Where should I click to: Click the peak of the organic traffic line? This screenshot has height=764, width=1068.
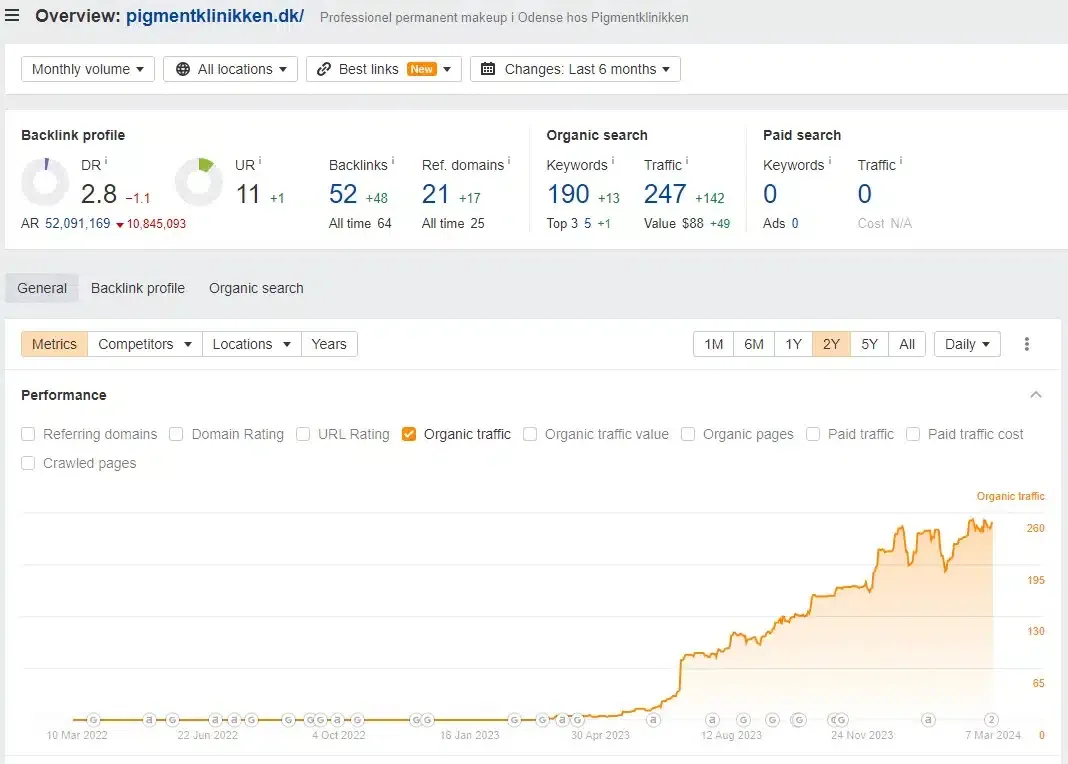pyautogui.click(x=973, y=520)
